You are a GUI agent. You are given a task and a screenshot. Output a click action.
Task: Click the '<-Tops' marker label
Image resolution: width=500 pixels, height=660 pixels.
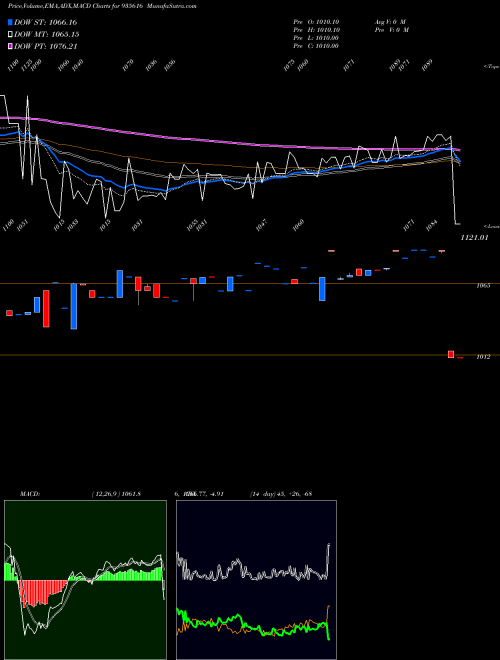[x=491, y=67]
